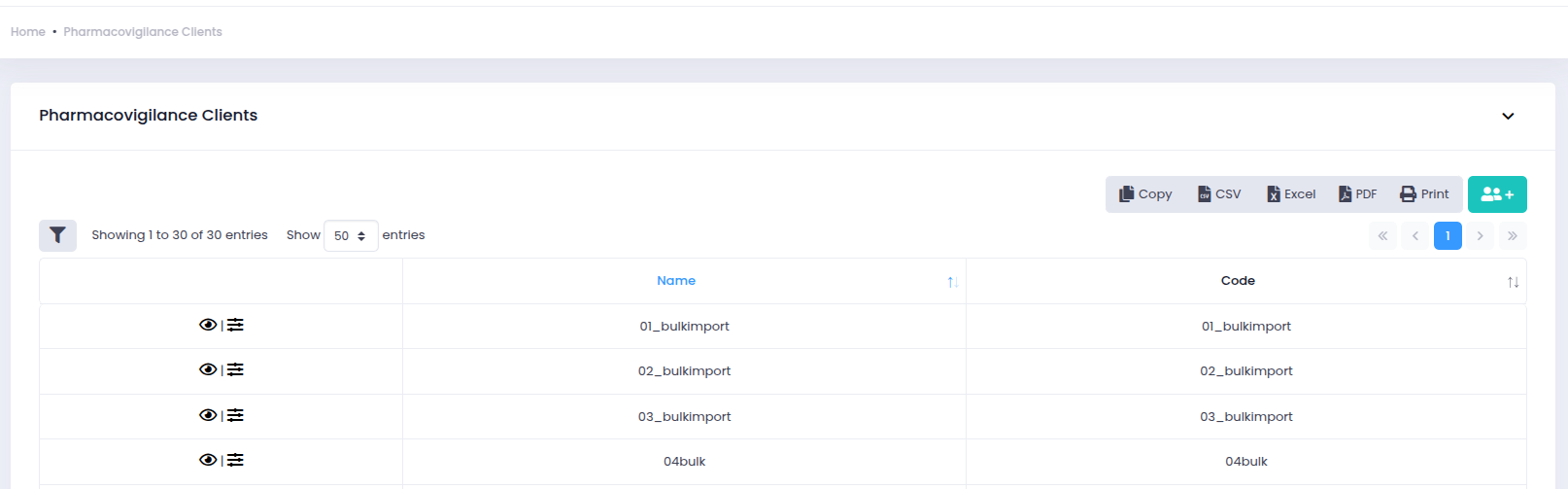Go to the first page arrow
1568x489 pixels.
pyautogui.click(x=1382, y=235)
